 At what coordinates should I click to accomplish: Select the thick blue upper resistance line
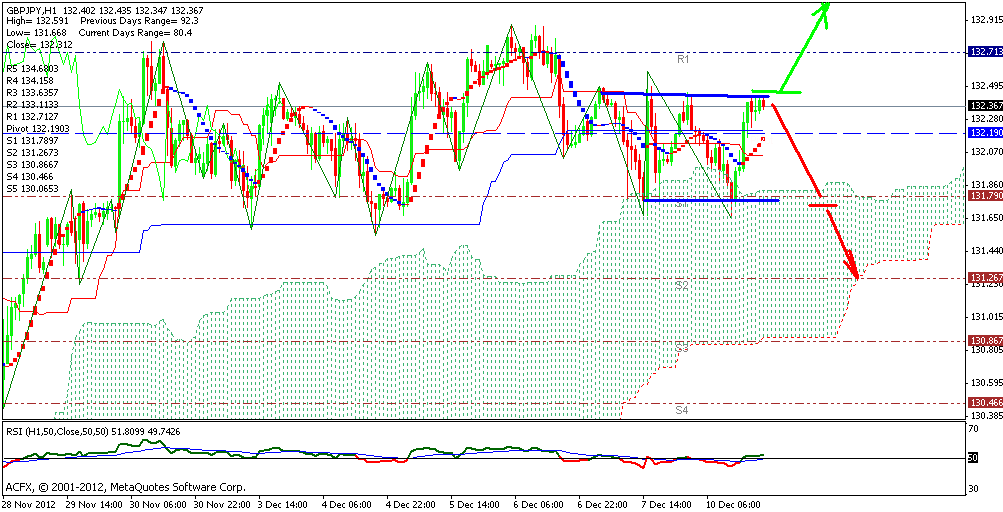(680, 95)
